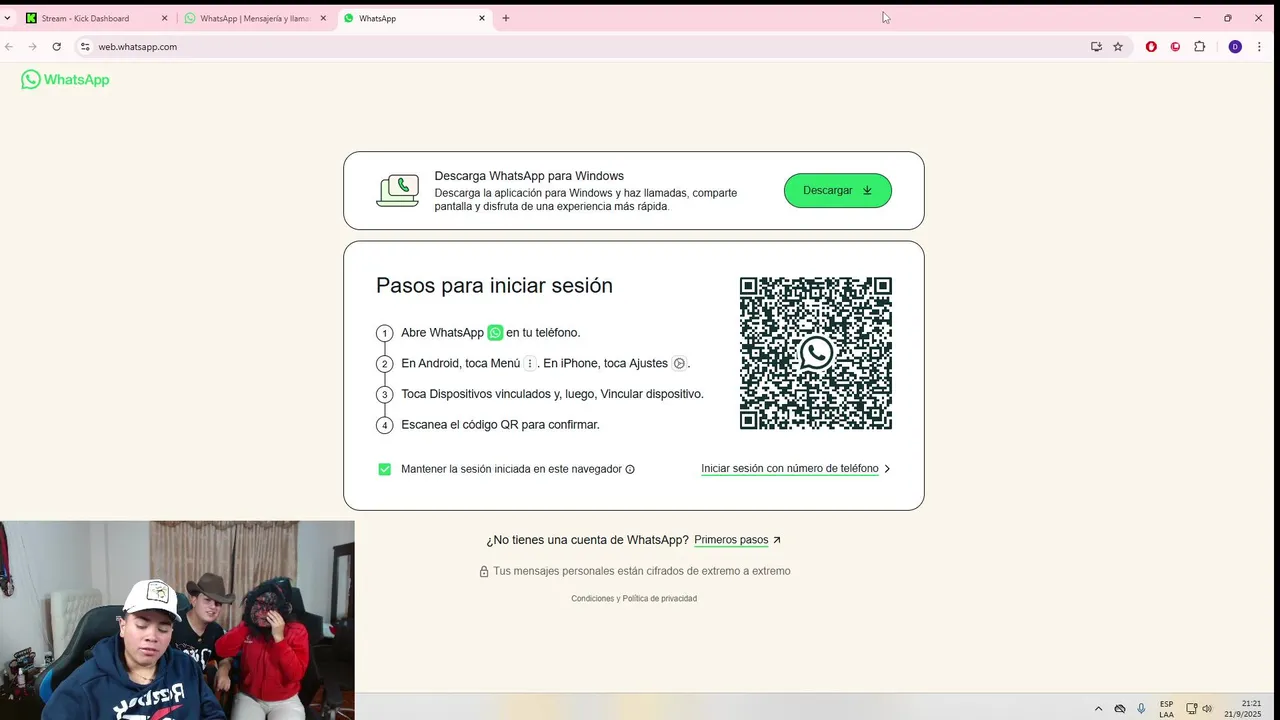Click the Android Menú three-dot icon in step 2
Screen dimensions: 1280x720
point(530,364)
